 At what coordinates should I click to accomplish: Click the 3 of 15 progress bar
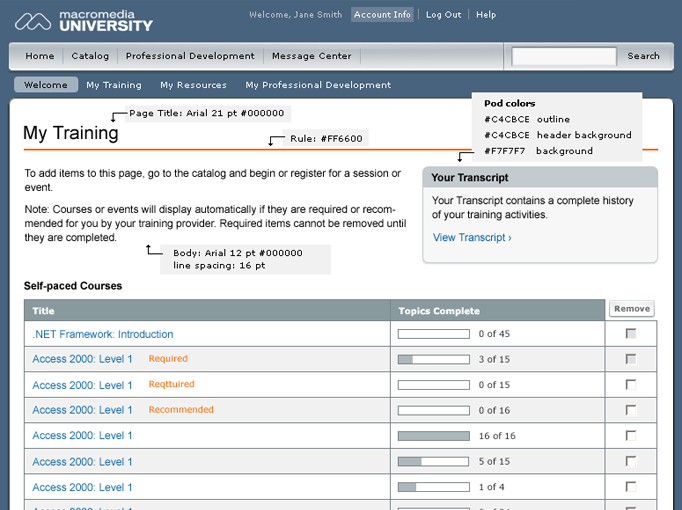[433, 359]
